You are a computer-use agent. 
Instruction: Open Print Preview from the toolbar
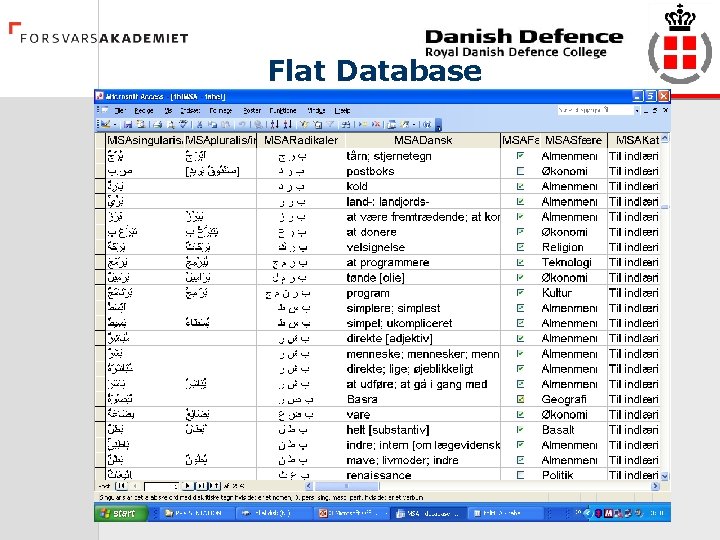pyautogui.click(x=170, y=124)
